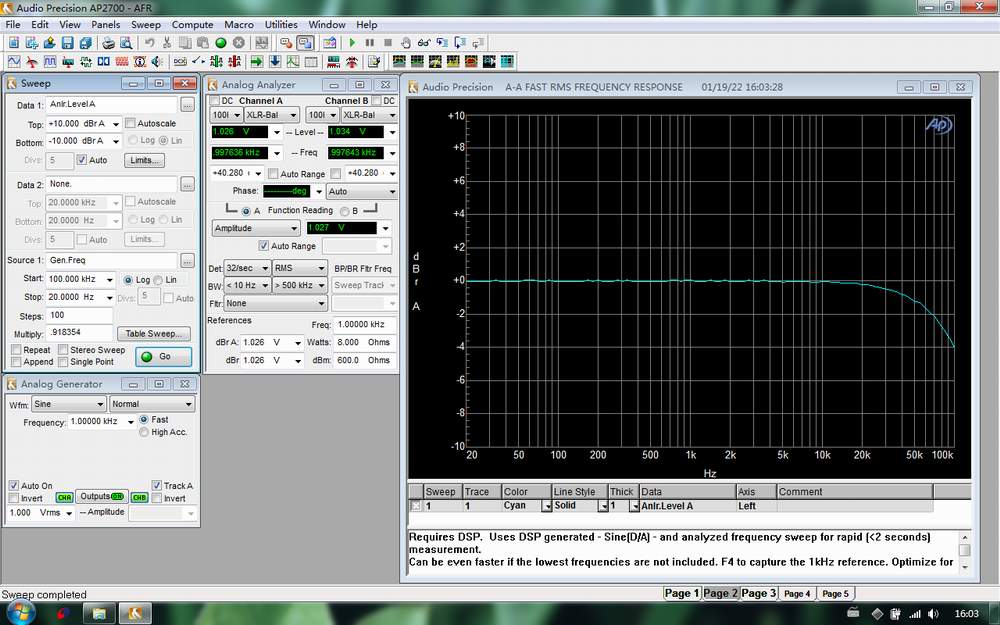Click the green CHA output button in Analog Generator

(x=64, y=497)
